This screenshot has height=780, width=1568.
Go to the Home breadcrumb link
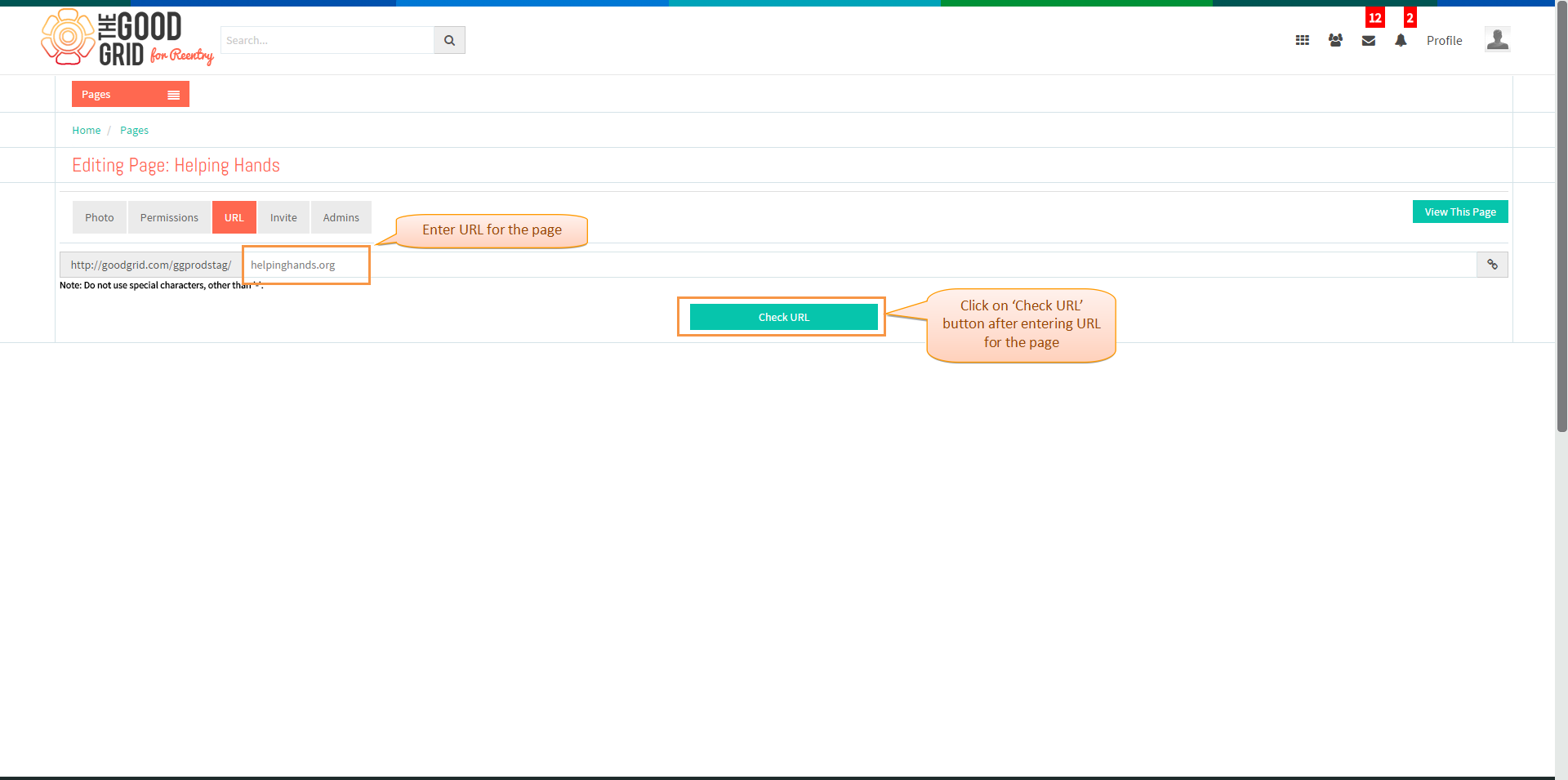87,130
